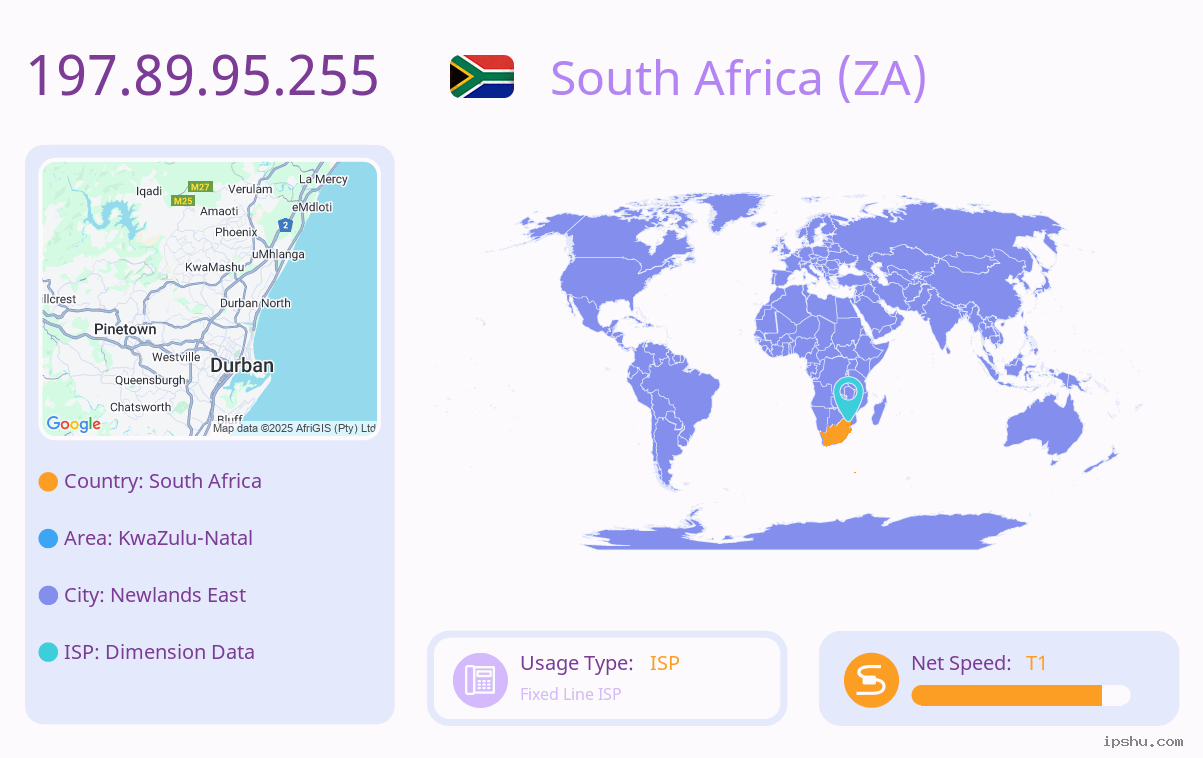Viewport: 1203px width, 758px height.
Task: Select the ISP: Dimension Data text
Action: [159, 652]
